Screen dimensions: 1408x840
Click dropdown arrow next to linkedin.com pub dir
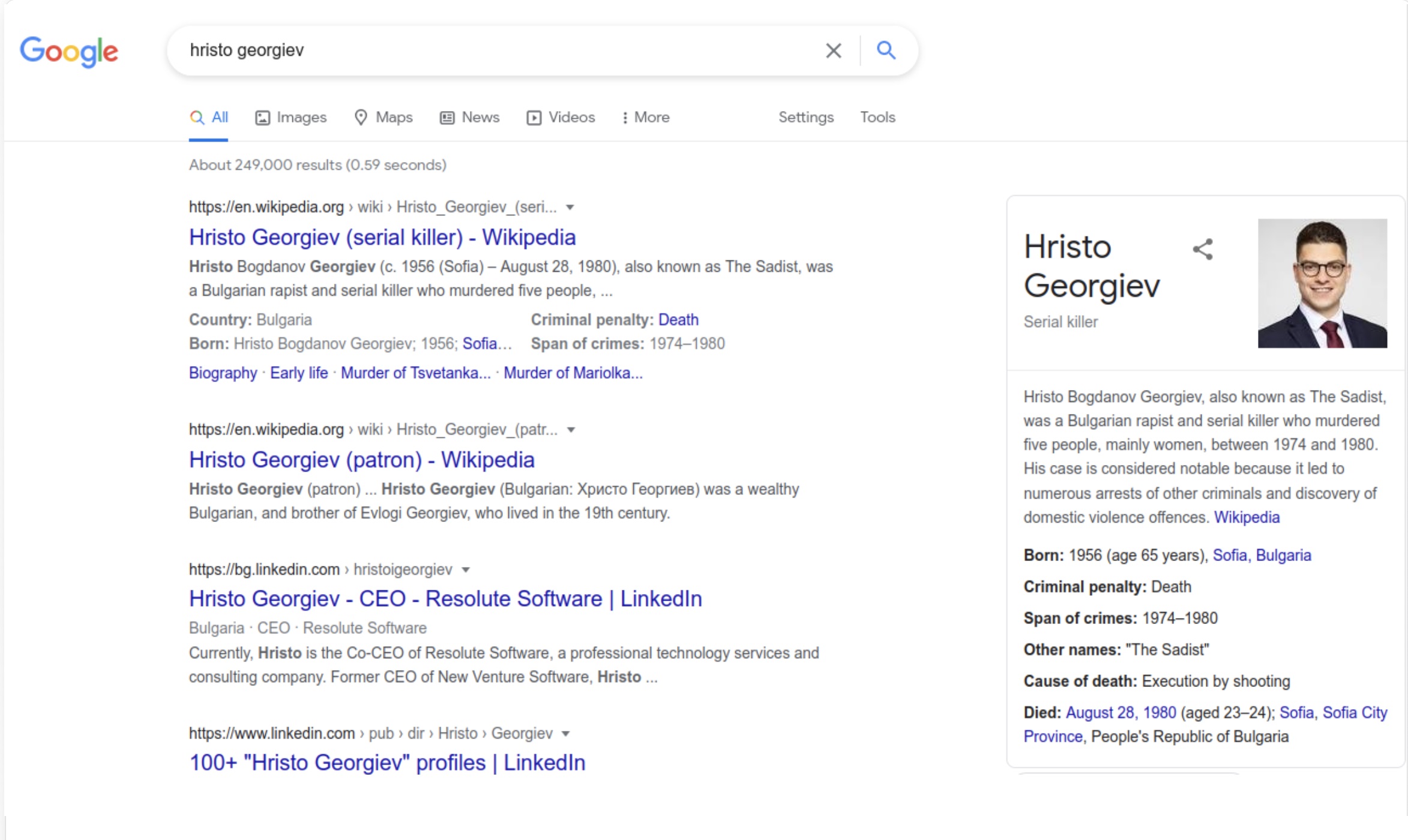(565, 734)
